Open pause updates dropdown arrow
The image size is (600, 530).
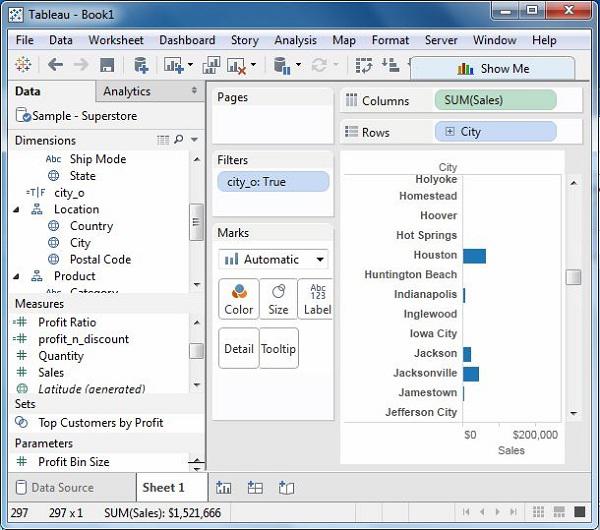(x=298, y=65)
